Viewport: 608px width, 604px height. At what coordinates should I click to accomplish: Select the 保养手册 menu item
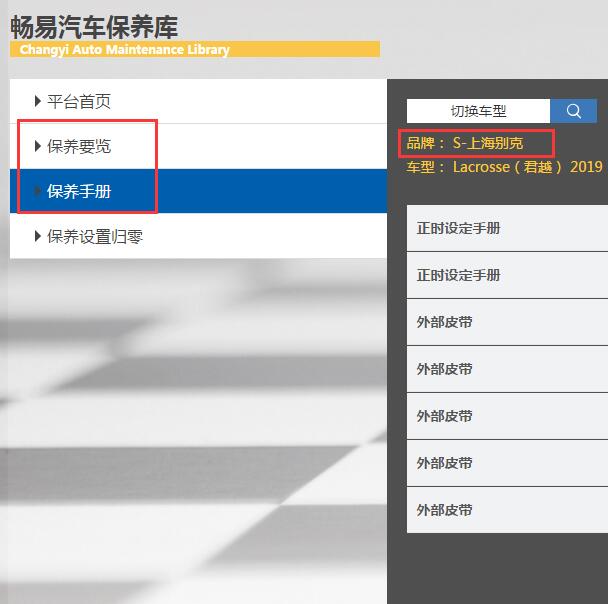198,191
